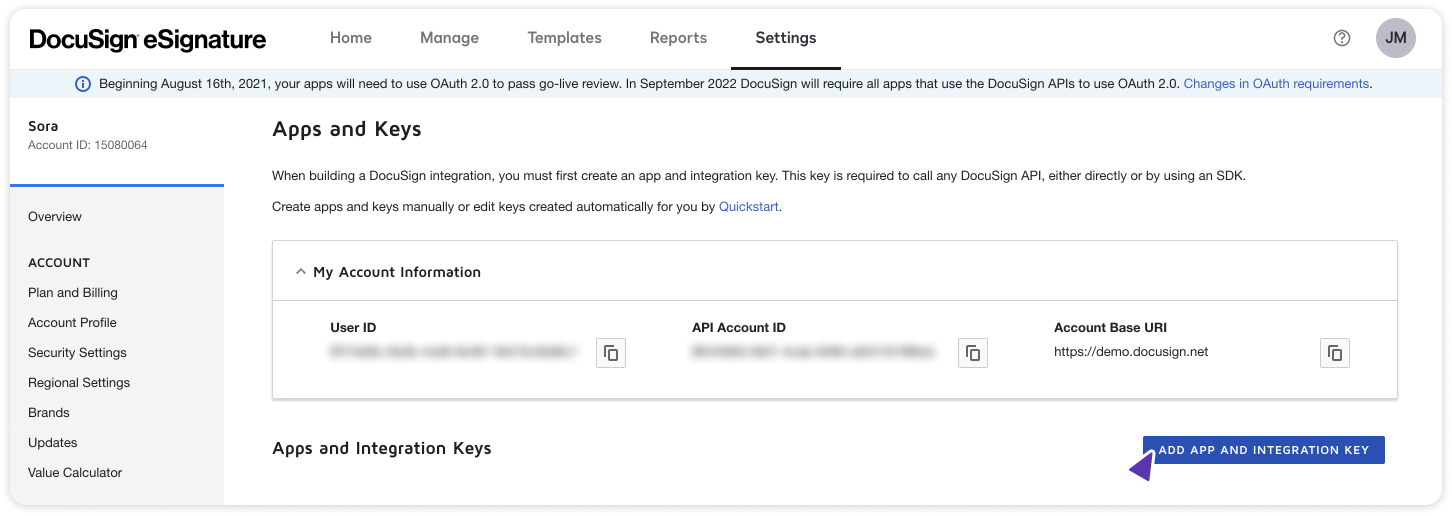Click the Sora account name
Screen dimensions: 1452x516
(43, 126)
